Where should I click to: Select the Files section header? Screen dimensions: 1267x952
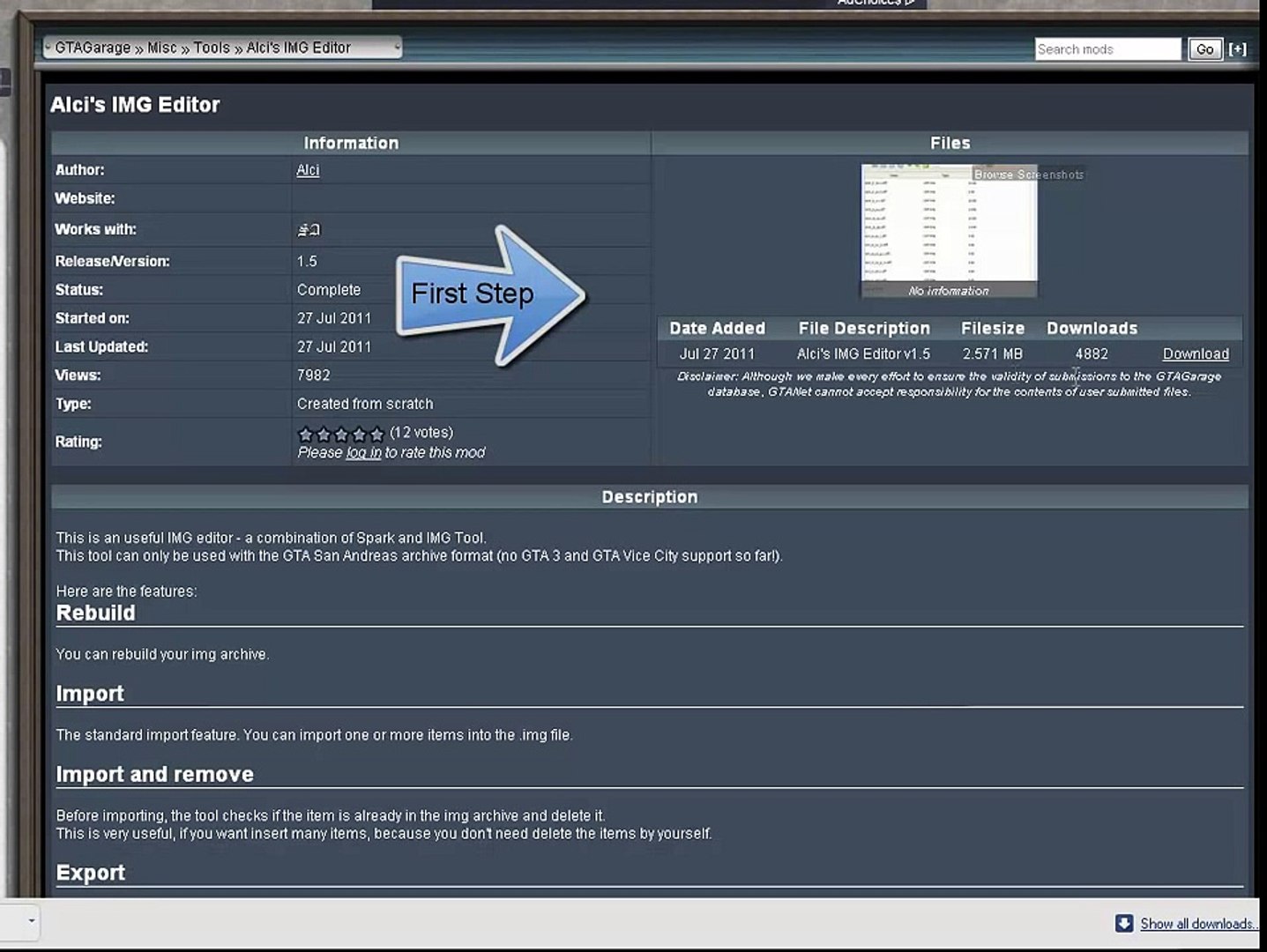950,143
